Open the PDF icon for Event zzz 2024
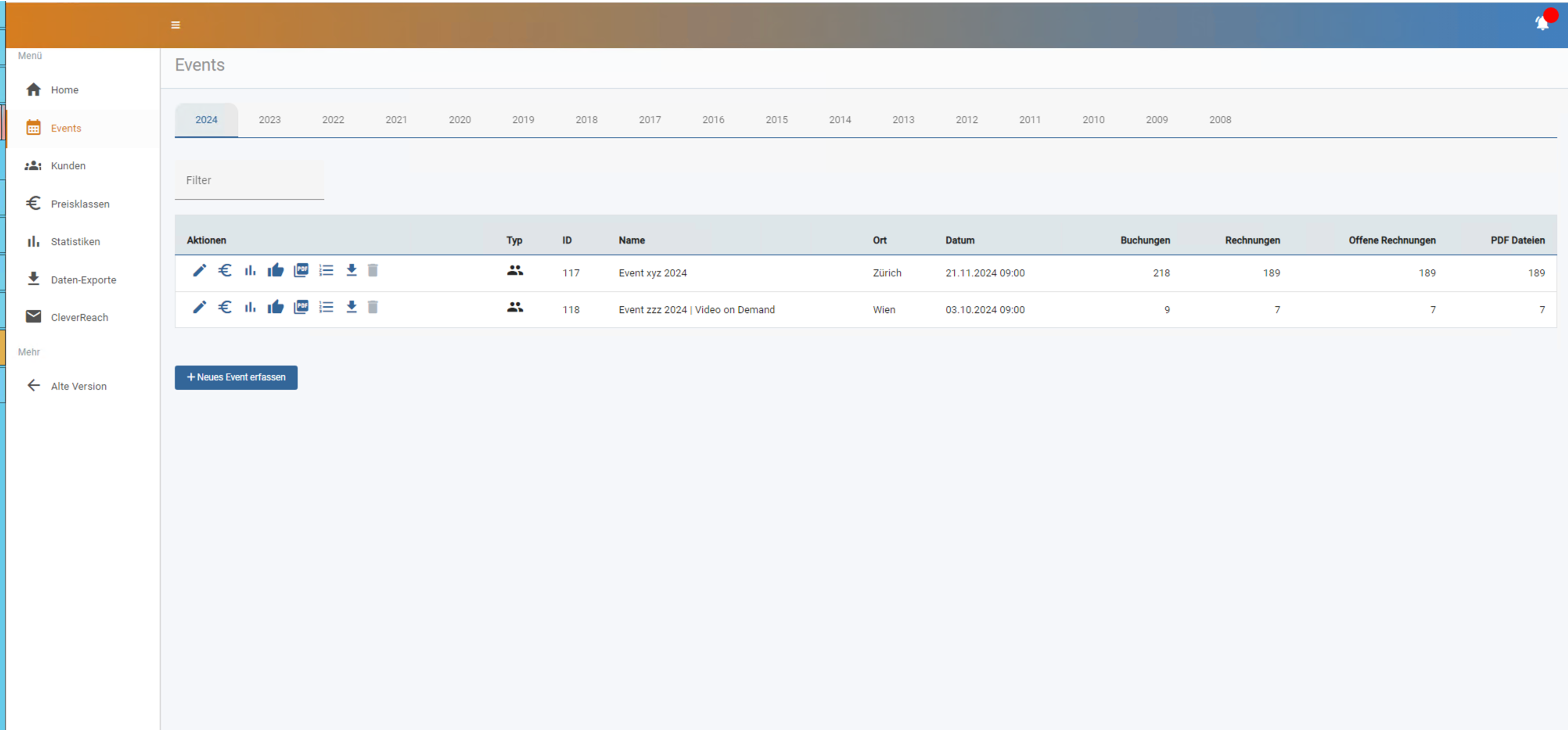This screenshot has height=730, width=1568. click(301, 307)
